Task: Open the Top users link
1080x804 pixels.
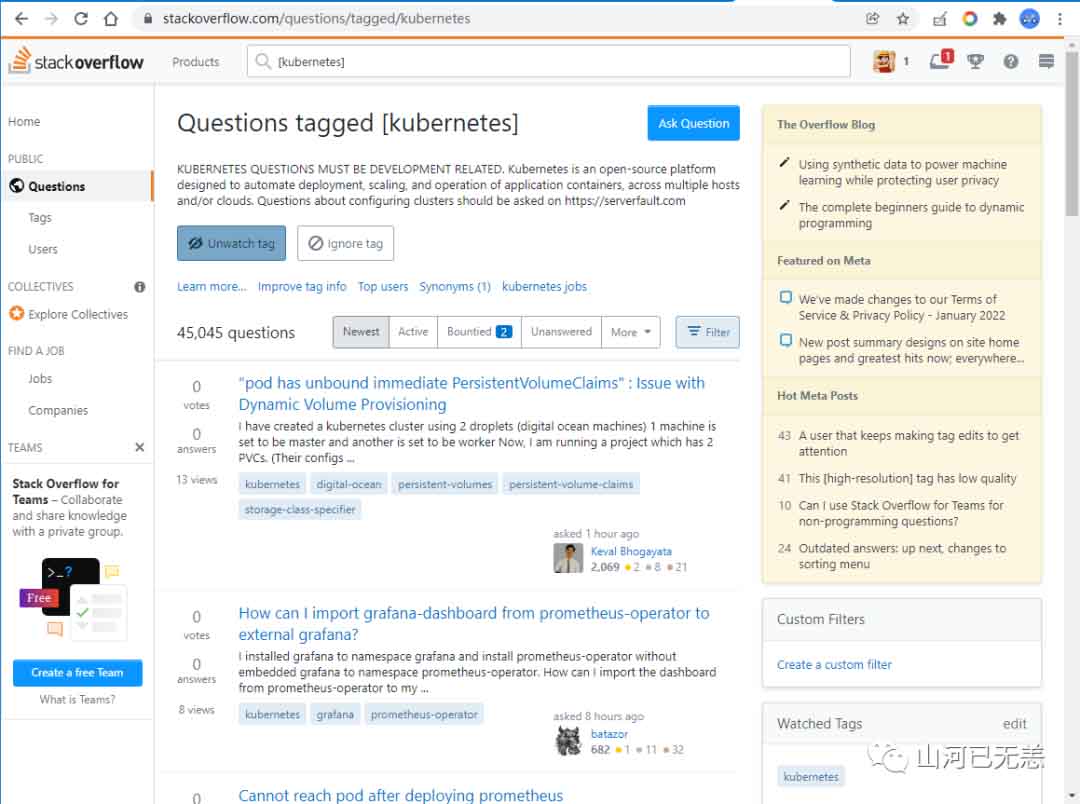Action: click(x=383, y=287)
